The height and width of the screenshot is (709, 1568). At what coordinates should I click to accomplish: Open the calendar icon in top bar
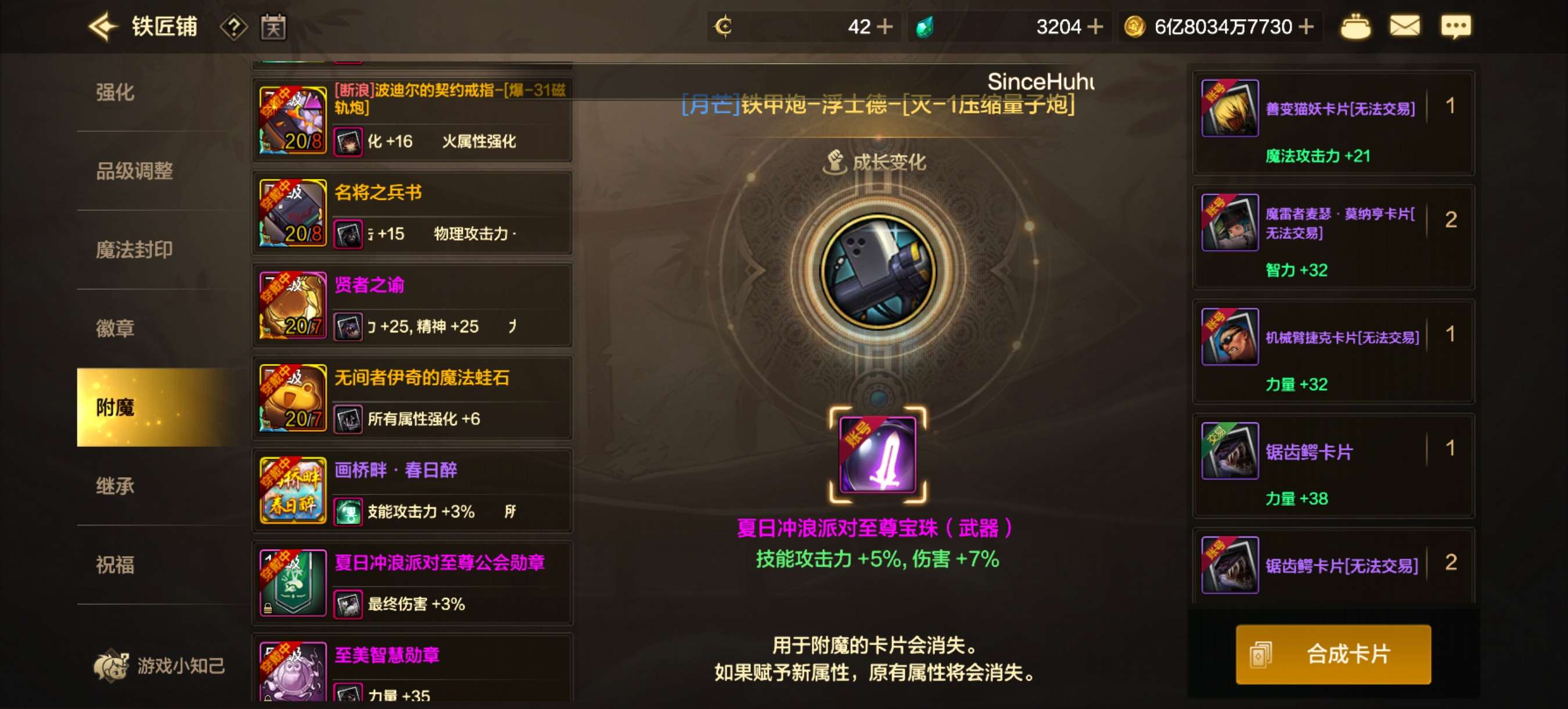[274, 27]
